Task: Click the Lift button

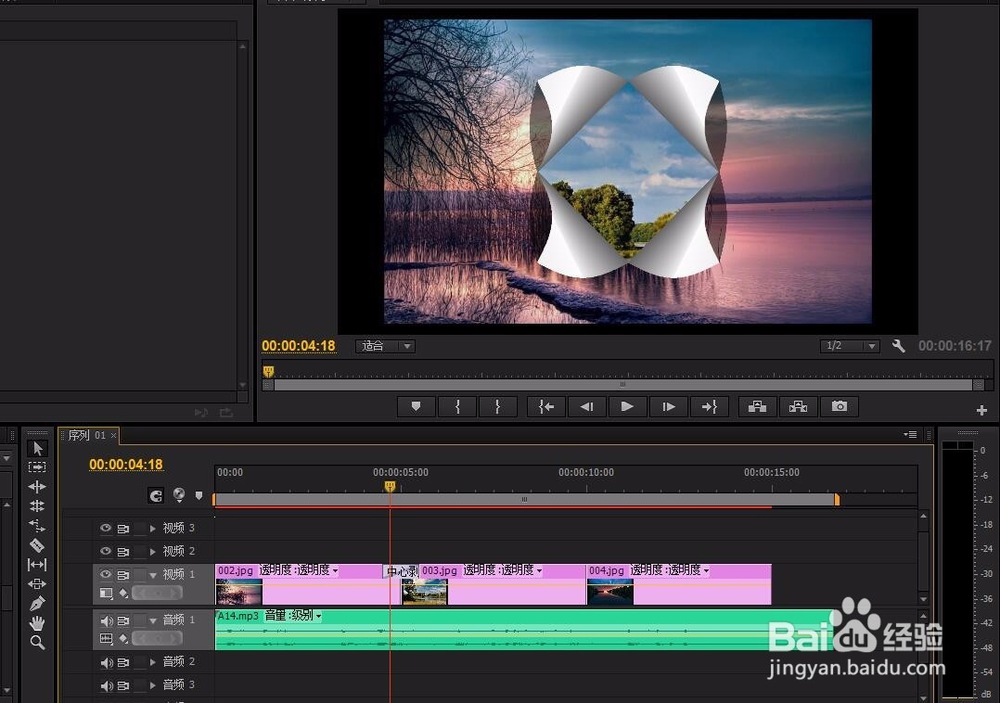Action: [757, 406]
